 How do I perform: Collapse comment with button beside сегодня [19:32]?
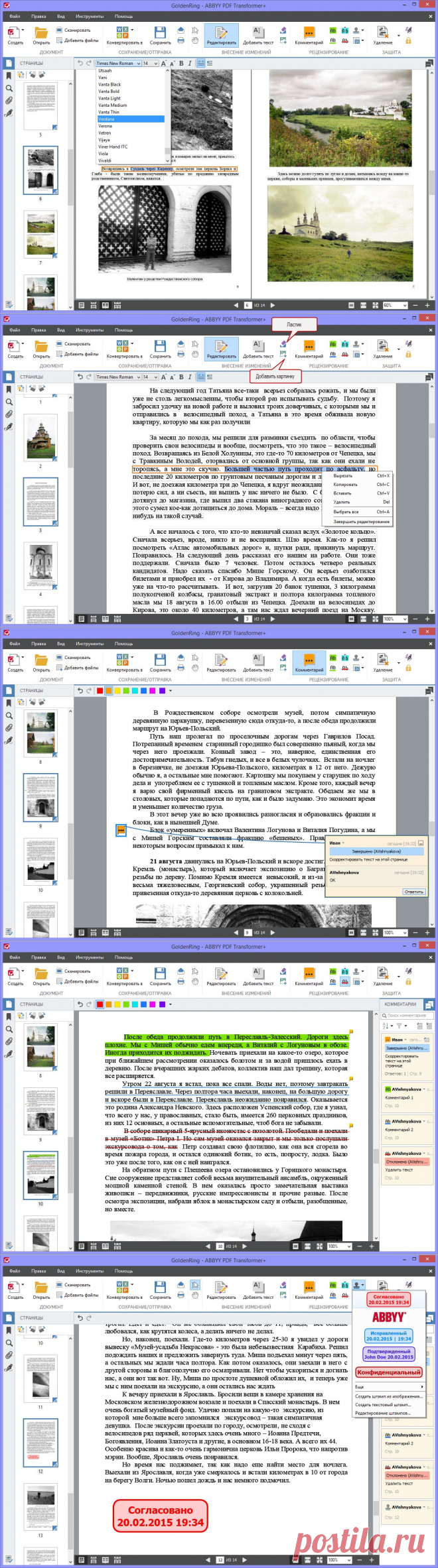point(420,843)
